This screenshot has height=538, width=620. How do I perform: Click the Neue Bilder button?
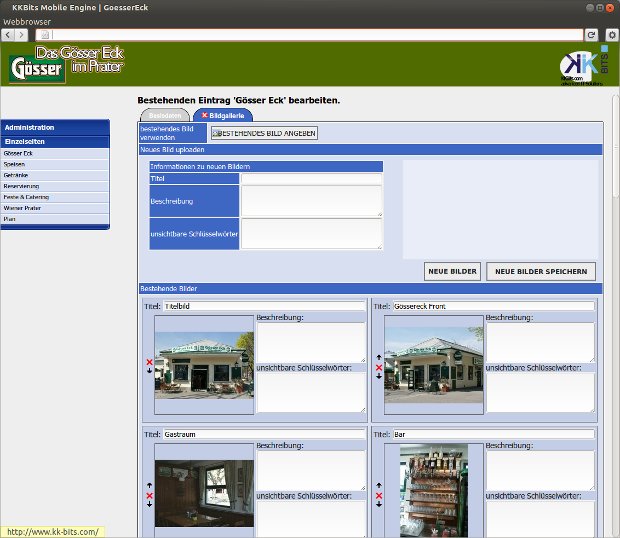tap(452, 272)
